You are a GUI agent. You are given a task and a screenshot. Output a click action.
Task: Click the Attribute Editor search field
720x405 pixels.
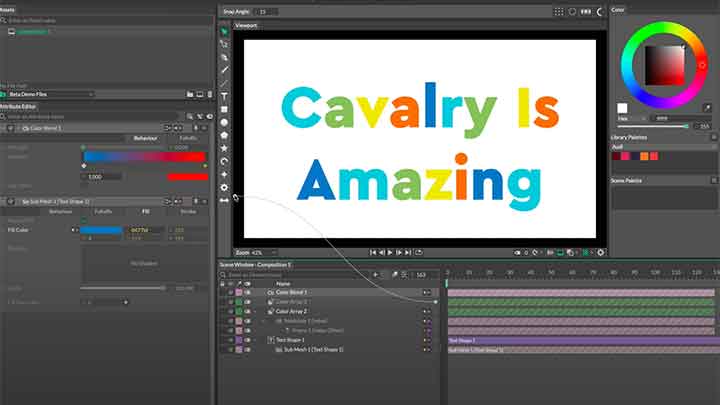pos(92,117)
